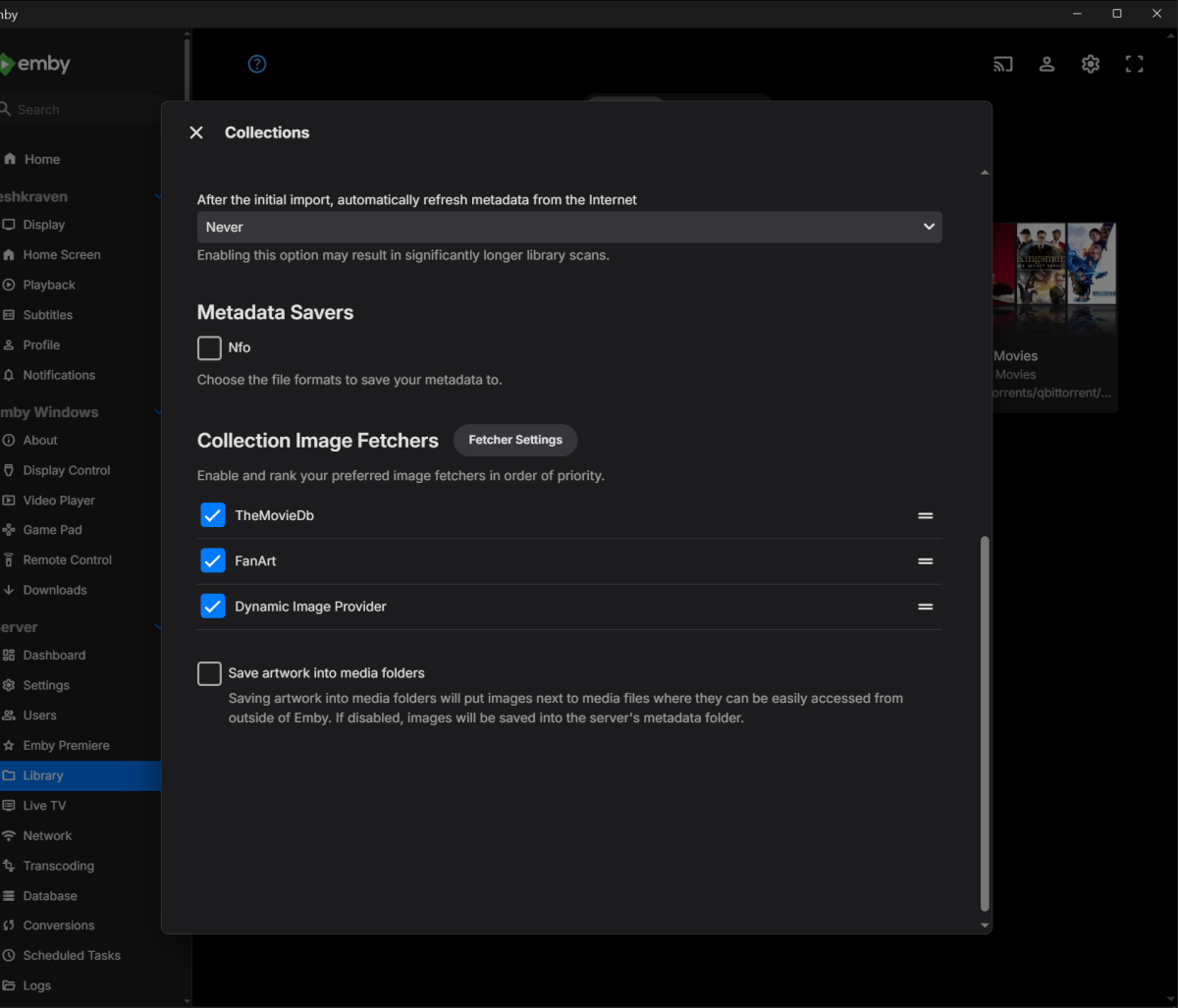Click the Transcoding icon in the sidebar
Image resolution: width=1178 pixels, height=1008 pixels.
click(9, 867)
